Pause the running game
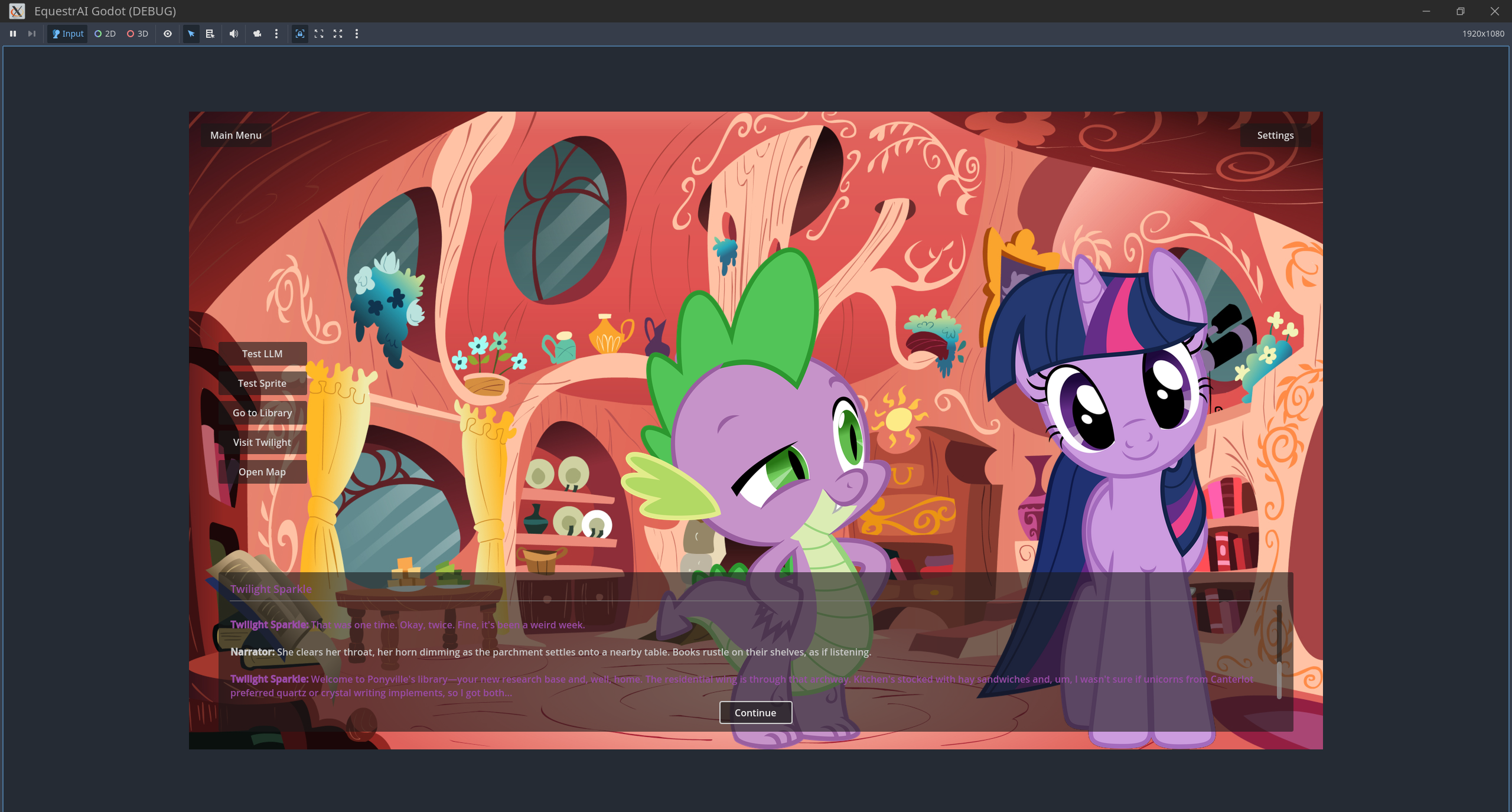The image size is (1512, 812). 13,34
